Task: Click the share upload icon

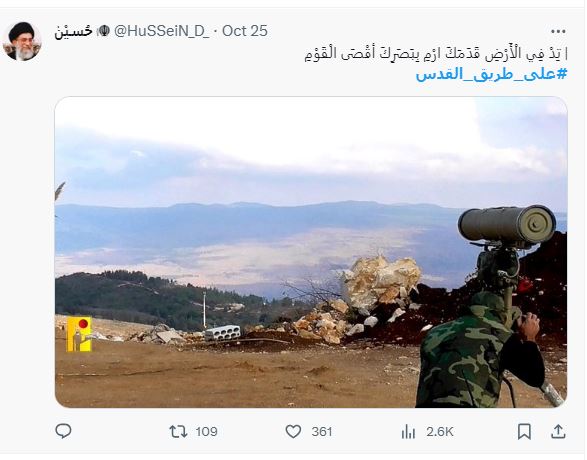Action: click(x=558, y=431)
